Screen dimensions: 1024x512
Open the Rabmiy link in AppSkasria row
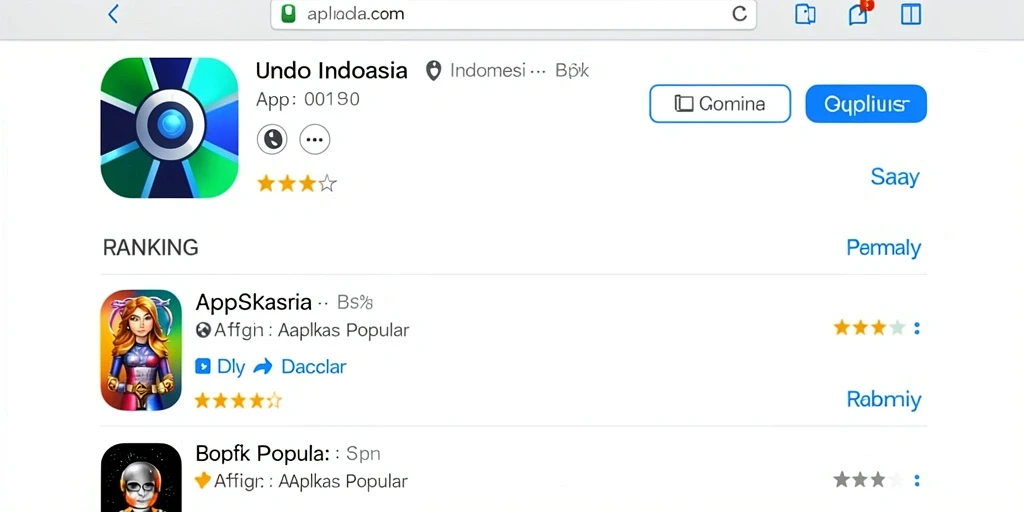point(884,399)
